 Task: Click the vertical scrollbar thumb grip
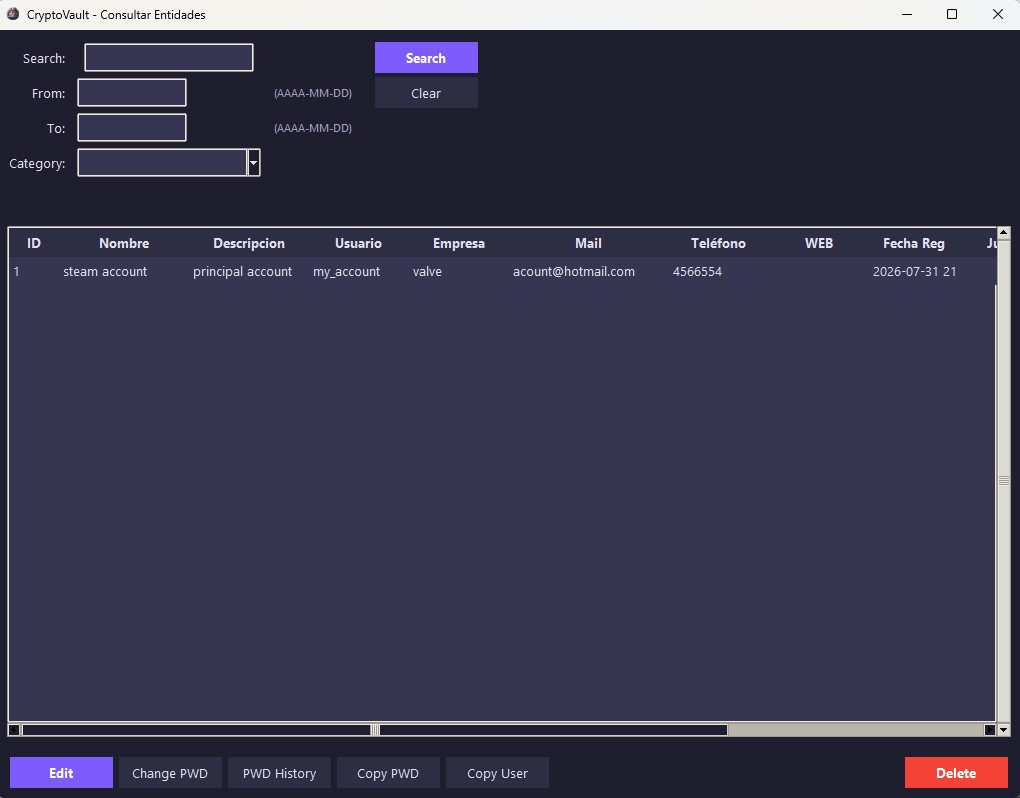coord(1003,480)
